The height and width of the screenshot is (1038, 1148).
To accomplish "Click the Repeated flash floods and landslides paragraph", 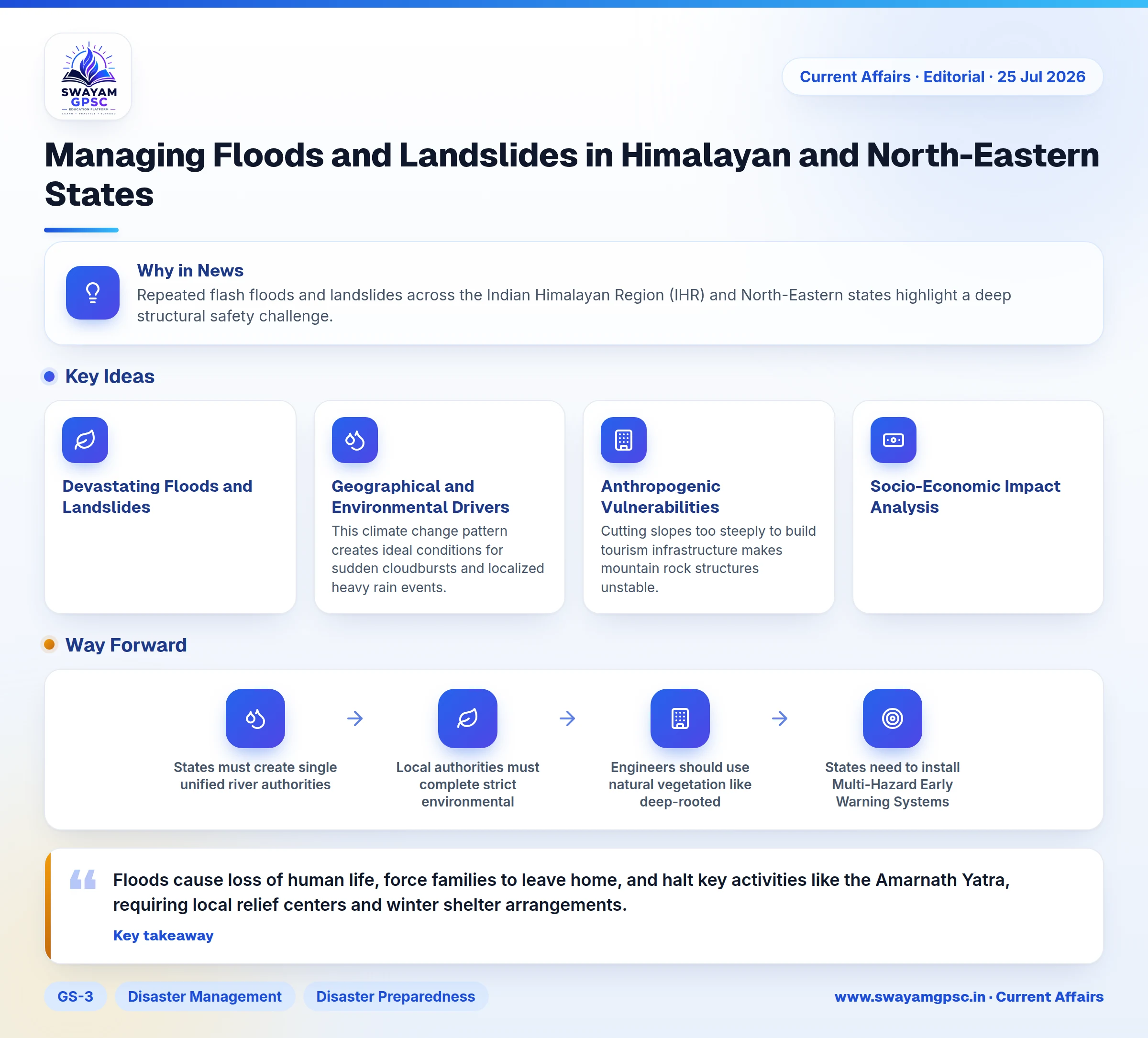I will point(574,306).
